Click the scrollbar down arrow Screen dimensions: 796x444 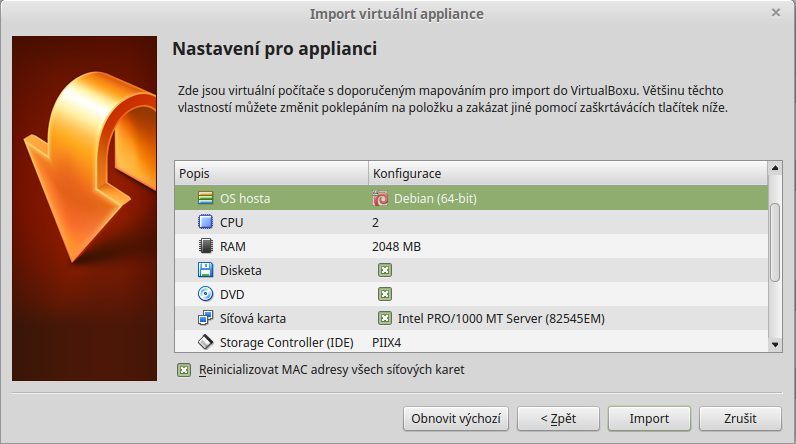coord(775,345)
